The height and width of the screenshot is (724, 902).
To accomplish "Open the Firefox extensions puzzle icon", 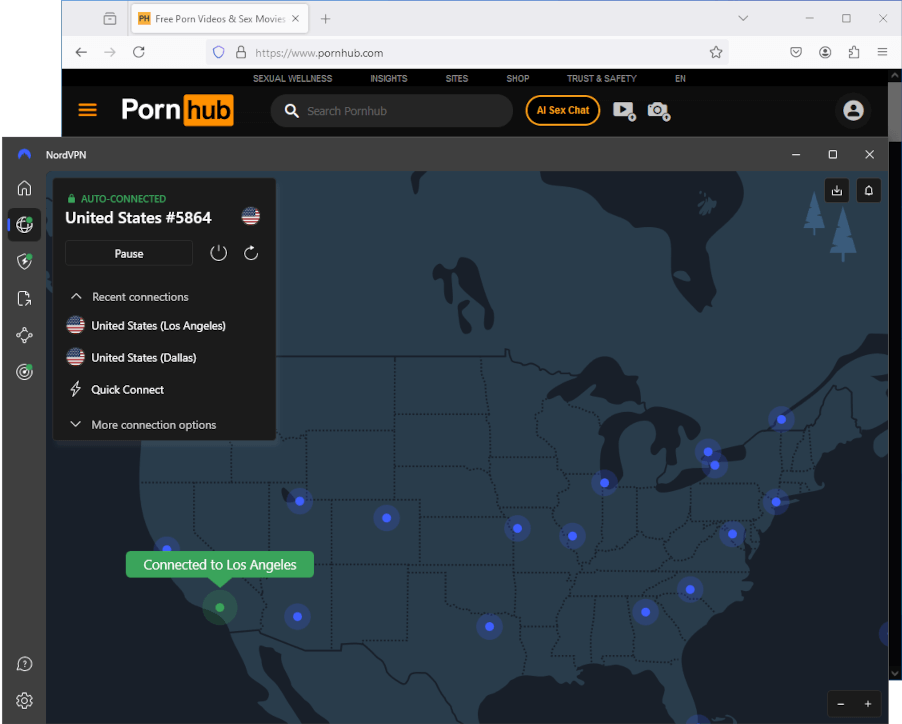I will point(854,52).
